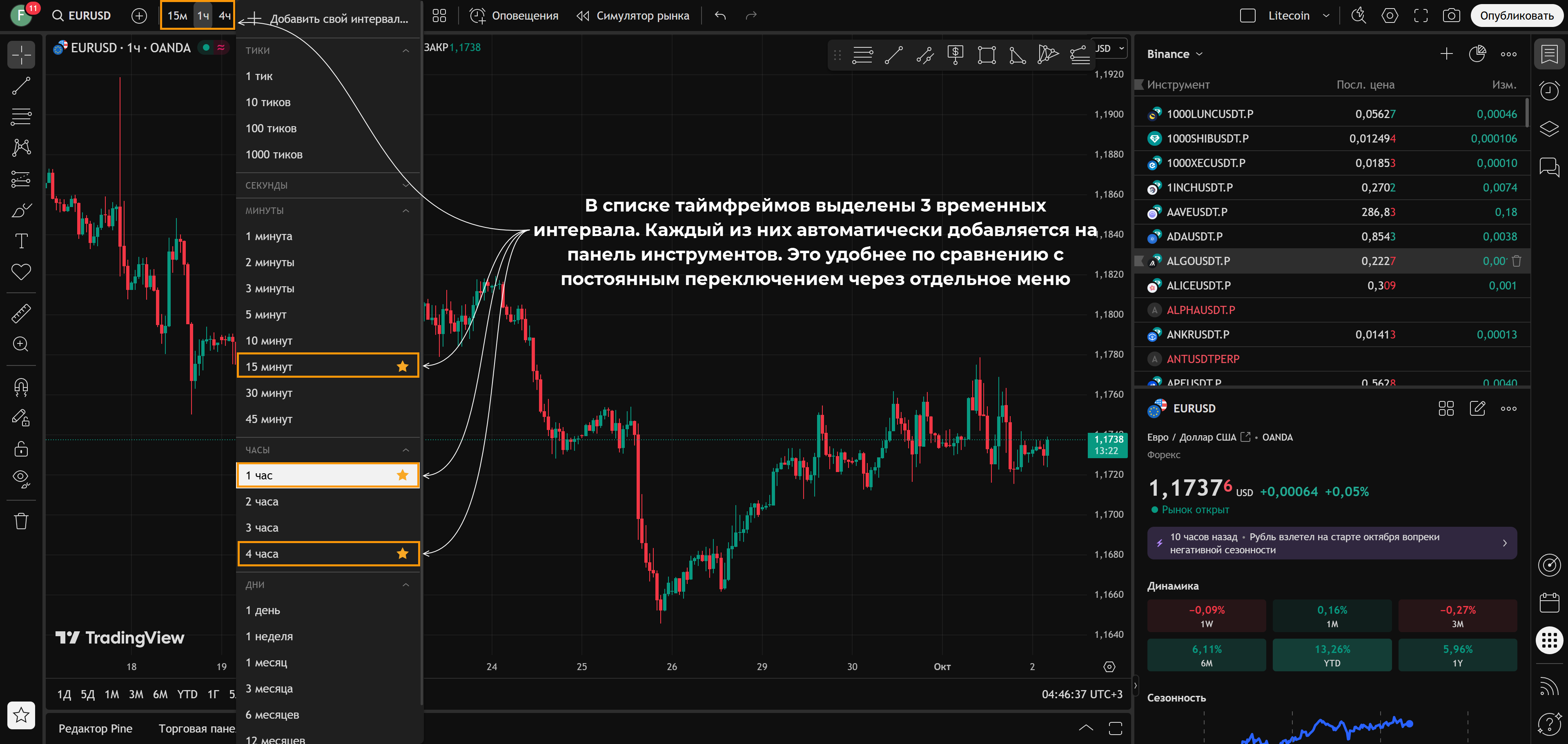This screenshot has width=1568, height=744.
Task: Open the Binance watchlist dropdown
Action: tap(1174, 54)
